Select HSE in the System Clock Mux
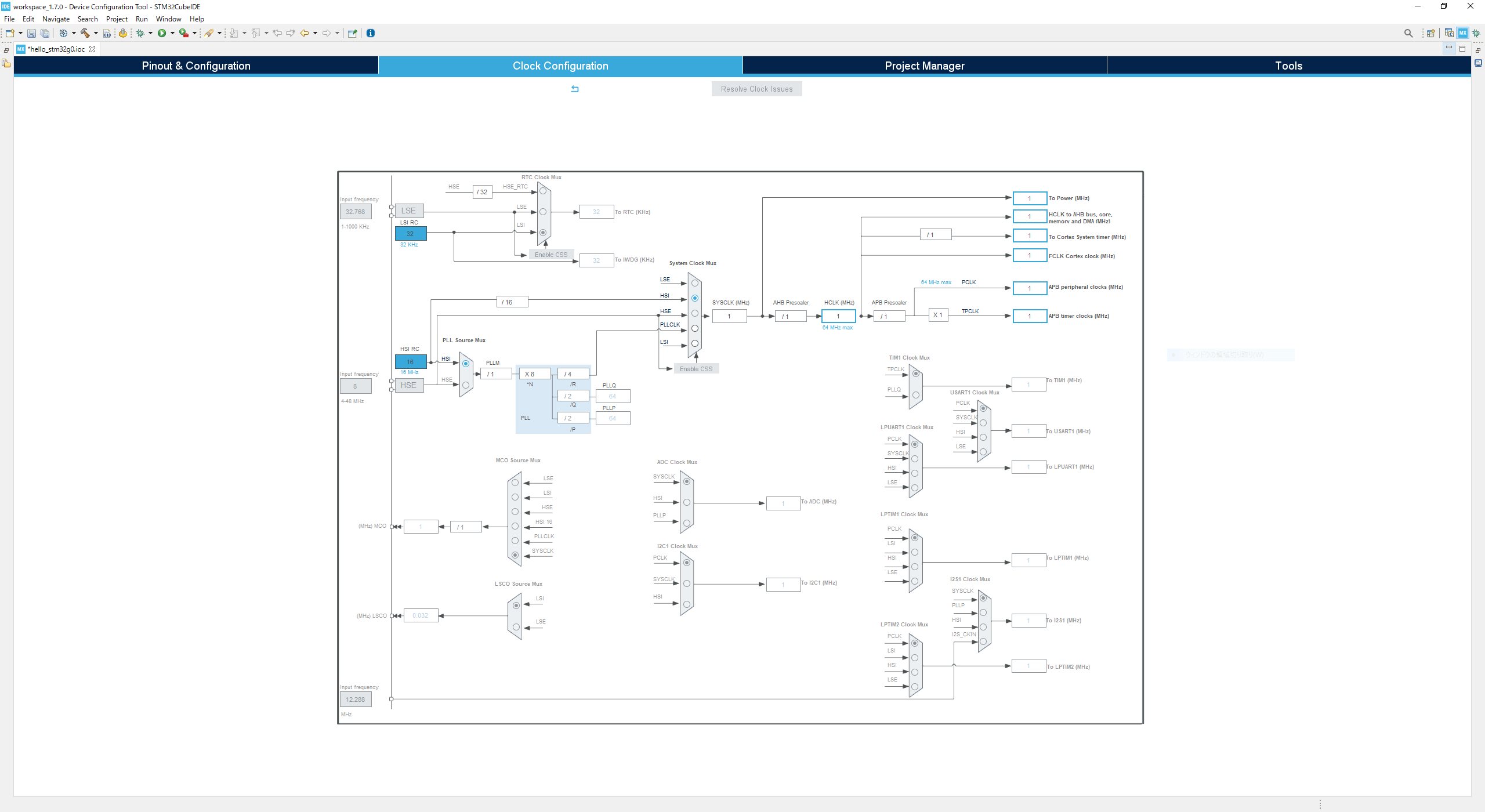Screen dimensions: 1485x812 pyautogui.click(x=694, y=313)
